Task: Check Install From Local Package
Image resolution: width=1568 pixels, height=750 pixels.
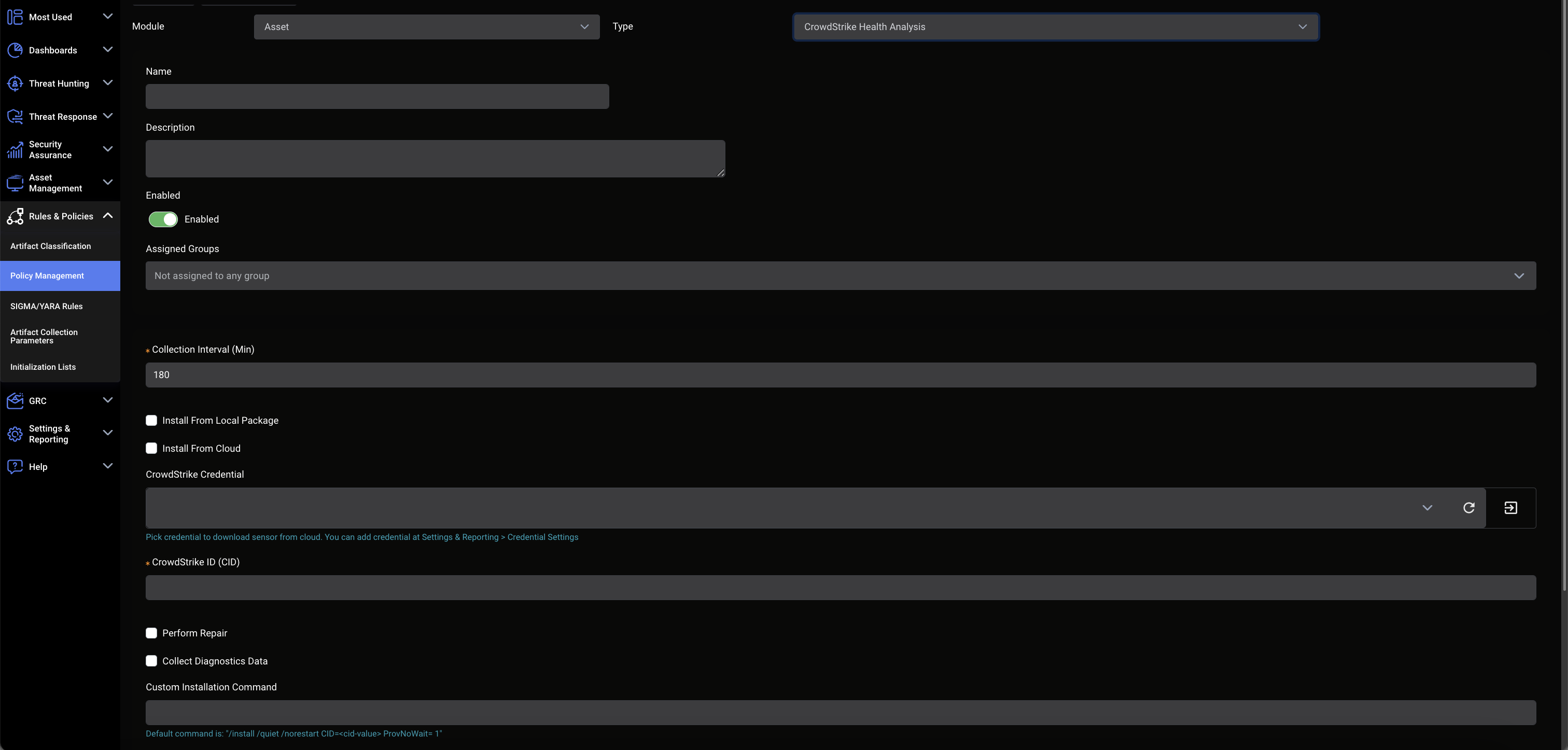Action: click(151, 421)
